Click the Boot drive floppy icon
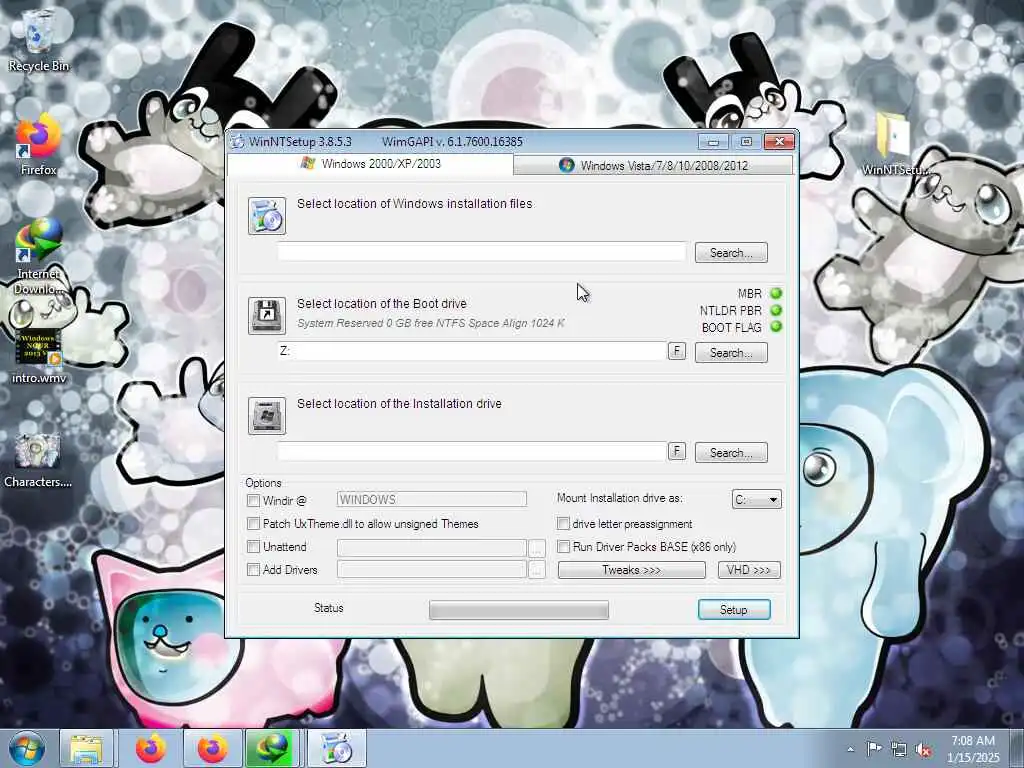Screen dimensions: 1024x768 point(266,315)
